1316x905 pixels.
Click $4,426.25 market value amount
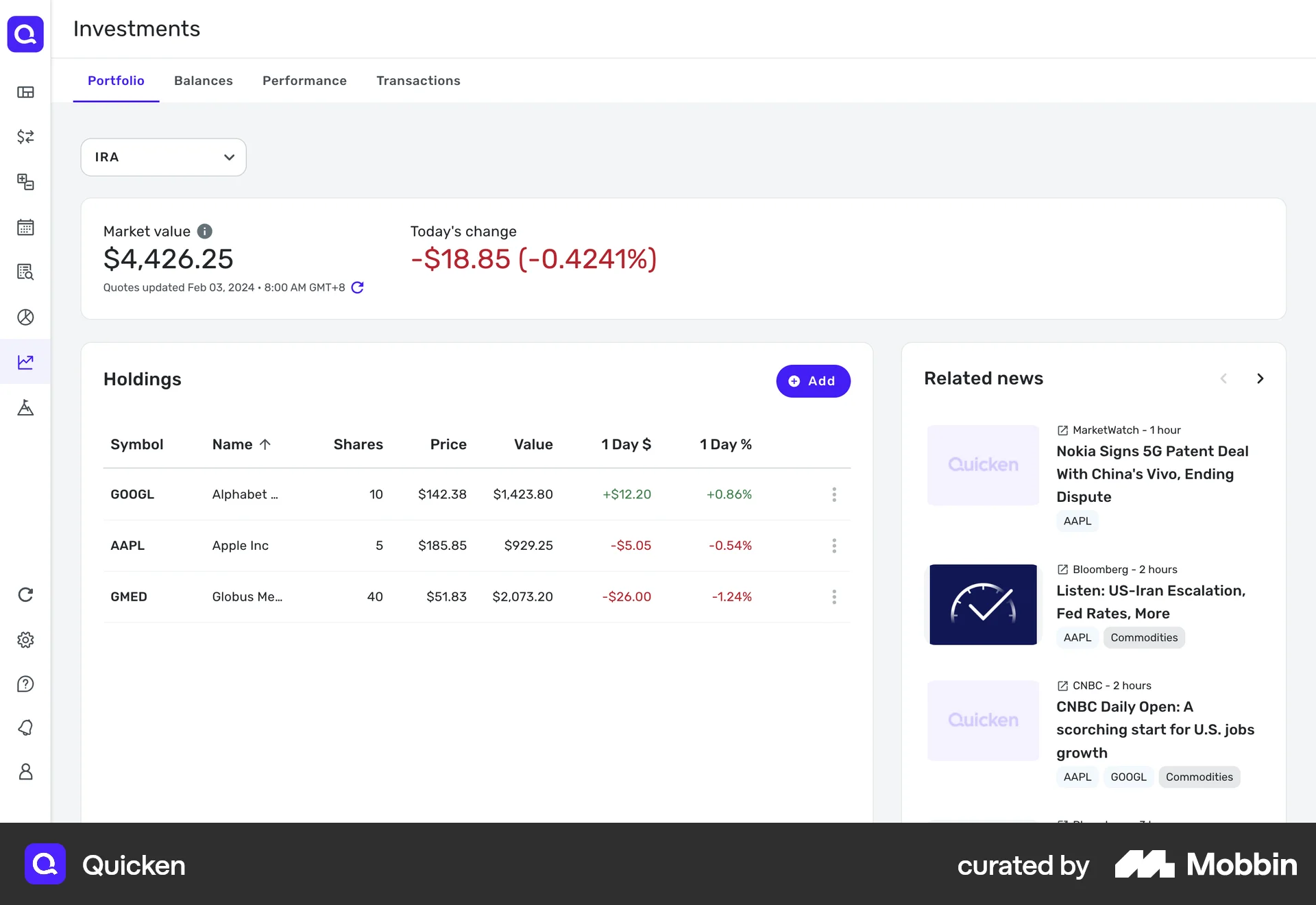pyautogui.click(x=169, y=259)
